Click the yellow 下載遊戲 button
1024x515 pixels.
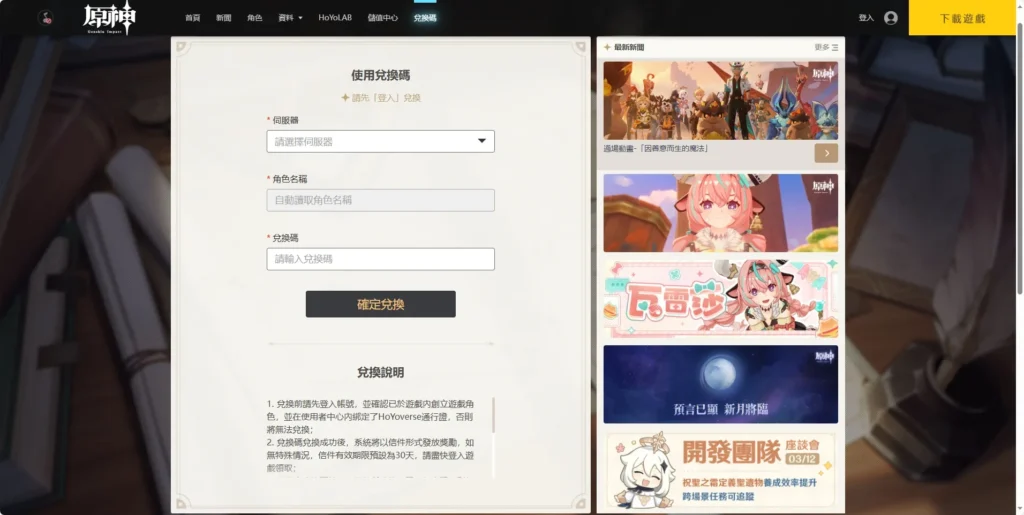[963, 18]
